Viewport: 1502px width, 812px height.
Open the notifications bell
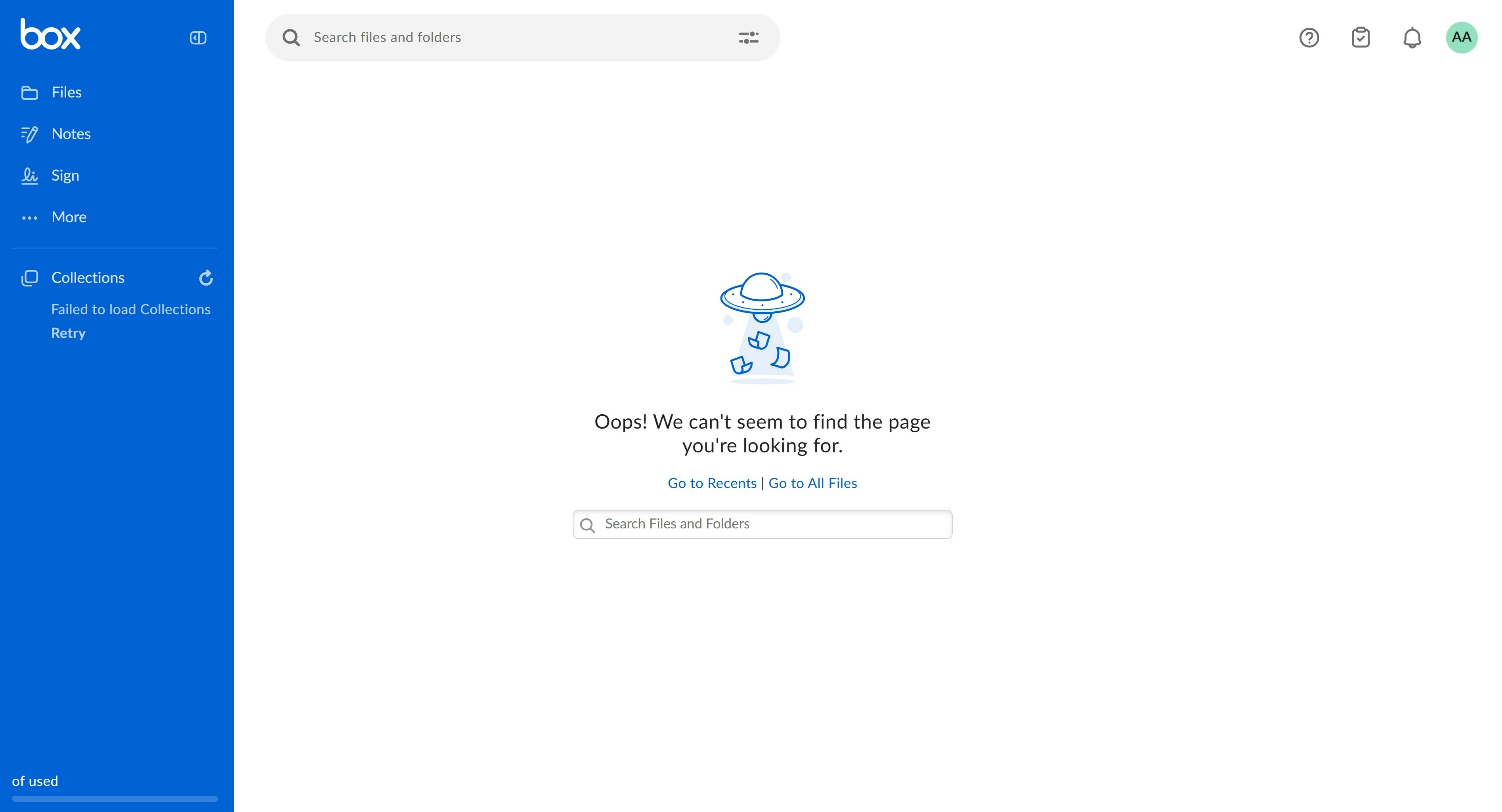[1412, 38]
